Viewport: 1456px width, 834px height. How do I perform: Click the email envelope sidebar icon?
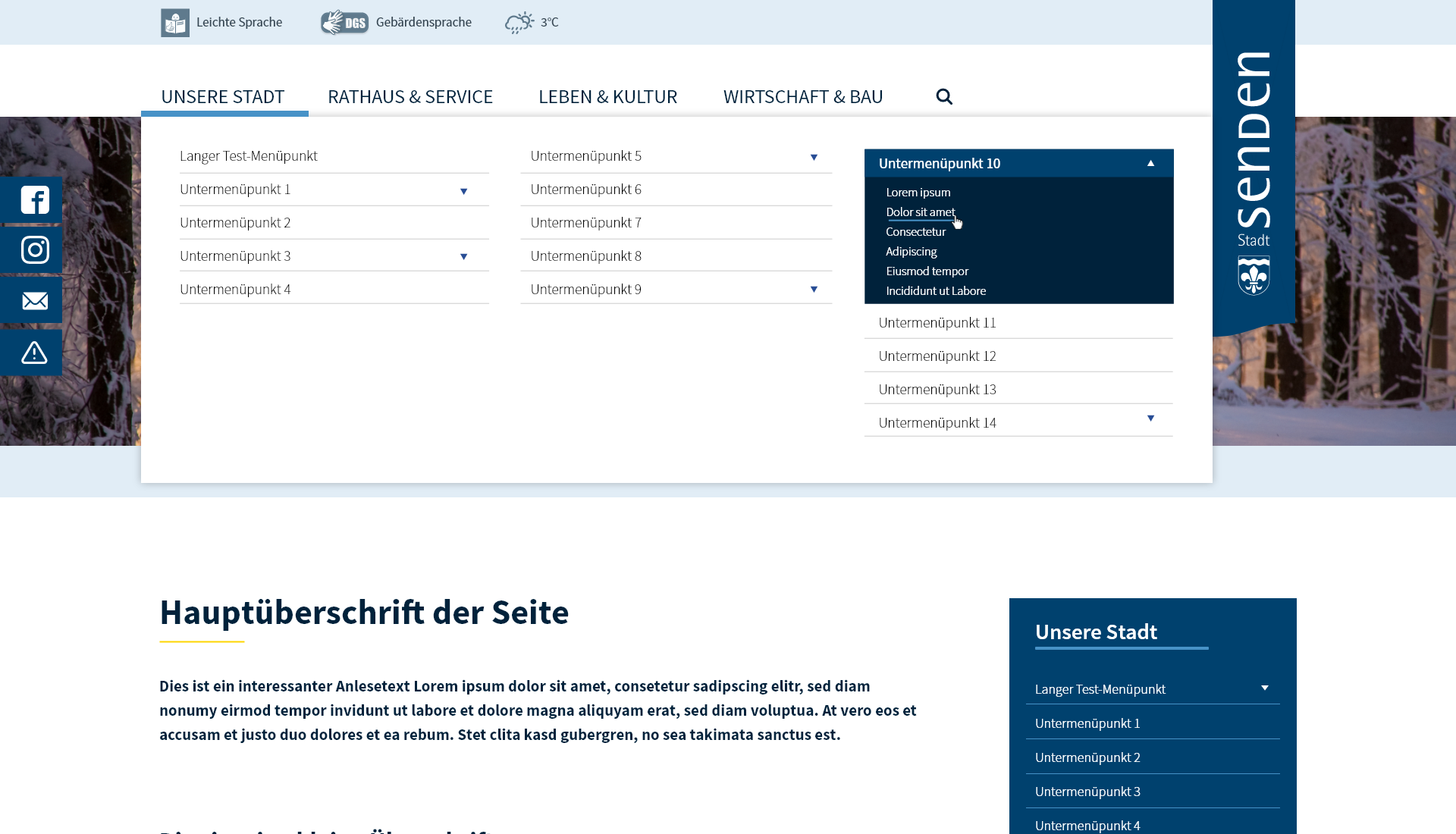(x=34, y=301)
